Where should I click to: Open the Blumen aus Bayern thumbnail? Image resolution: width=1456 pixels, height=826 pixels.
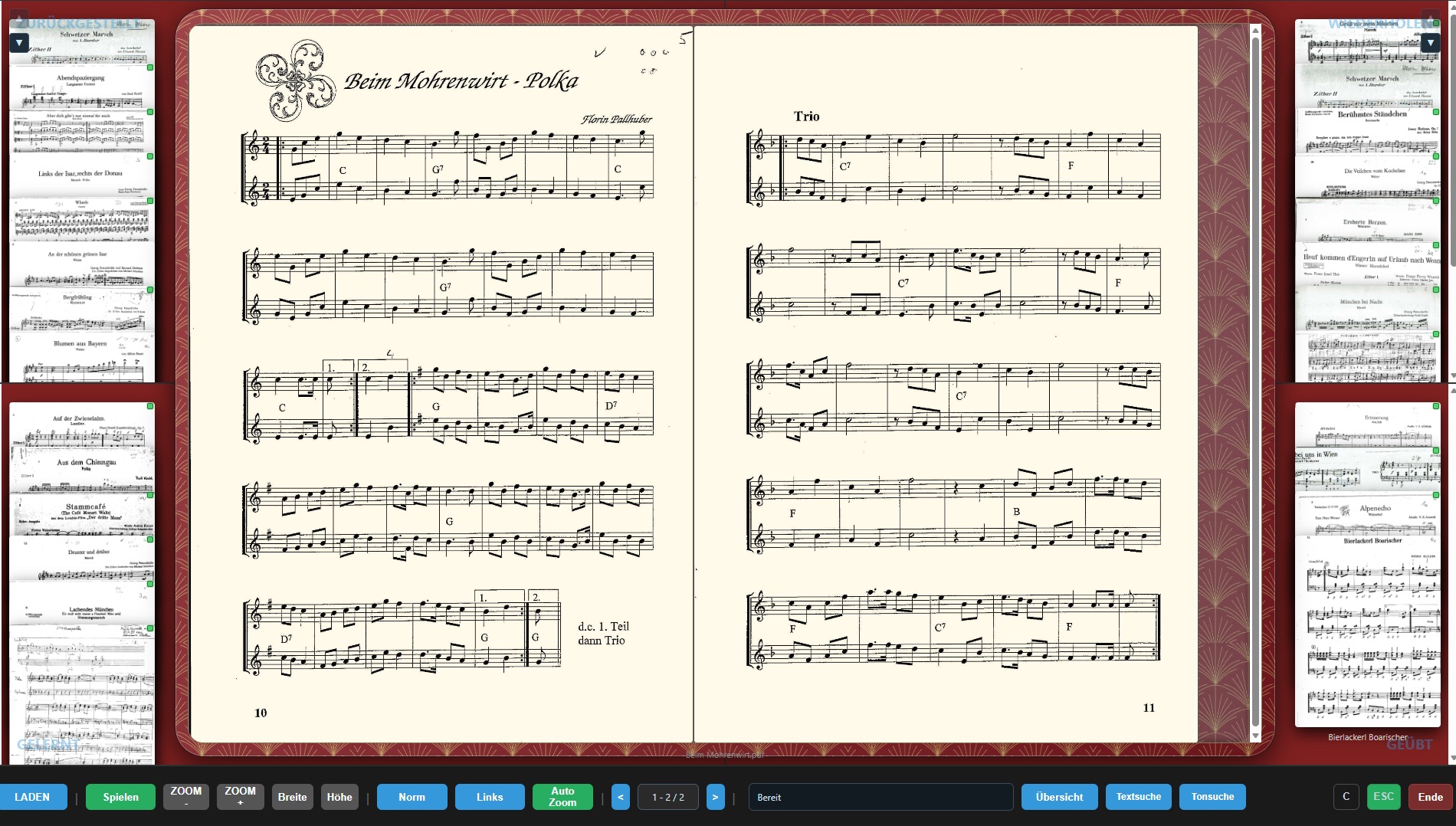[x=82, y=357]
